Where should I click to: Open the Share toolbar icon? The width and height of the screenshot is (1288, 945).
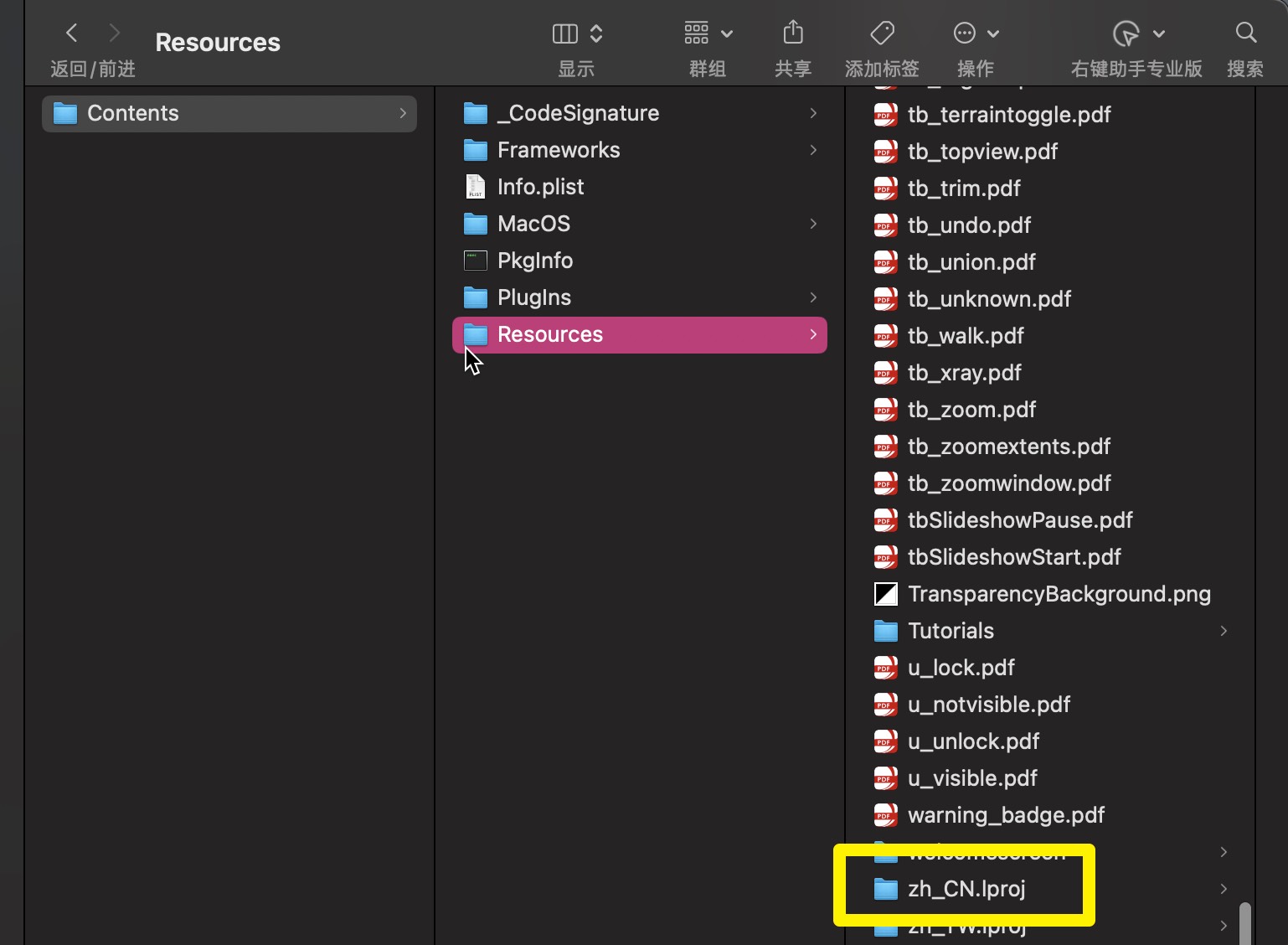click(792, 34)
